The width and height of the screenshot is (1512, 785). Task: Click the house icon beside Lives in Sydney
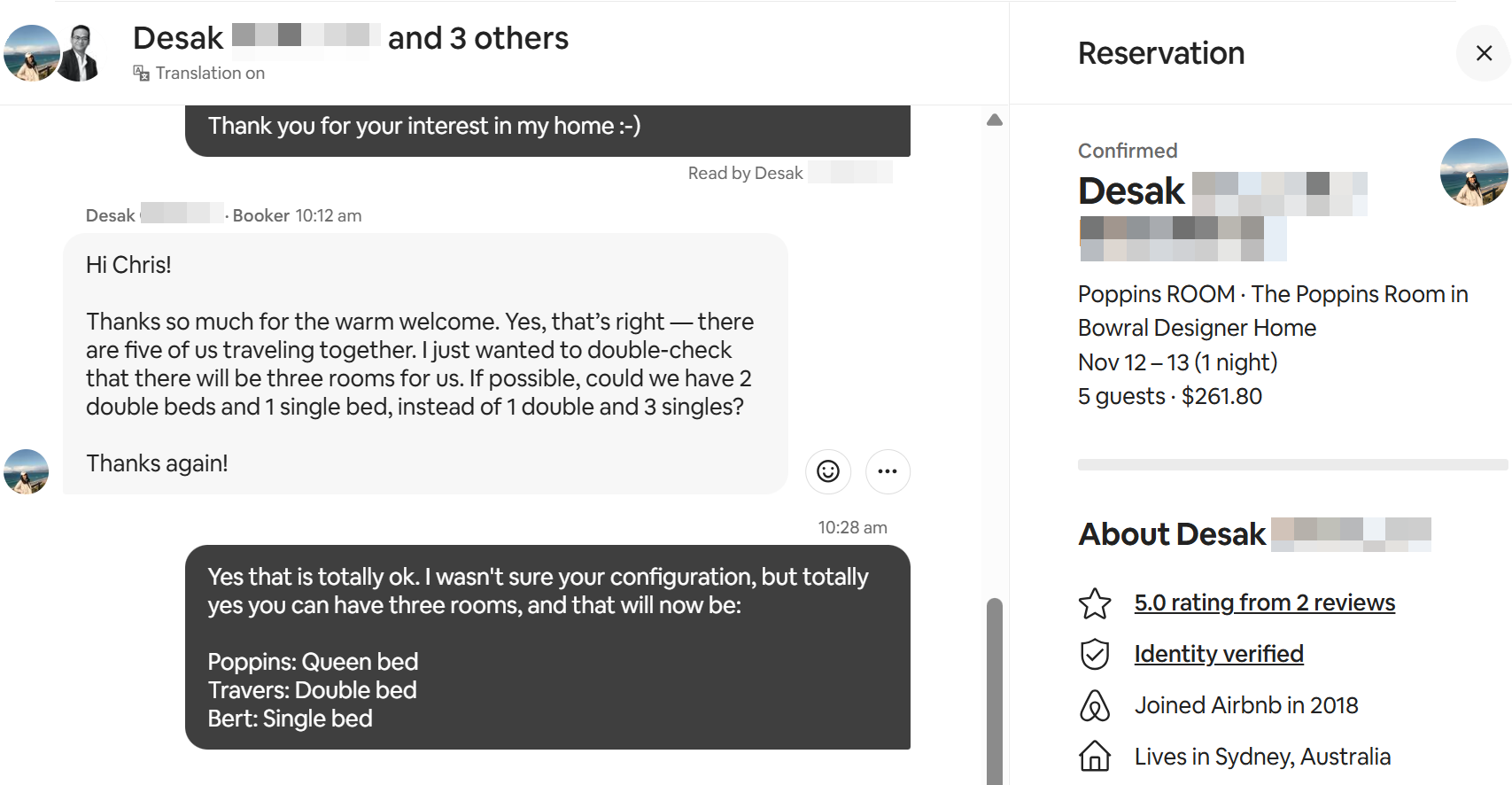point(1095,757)
